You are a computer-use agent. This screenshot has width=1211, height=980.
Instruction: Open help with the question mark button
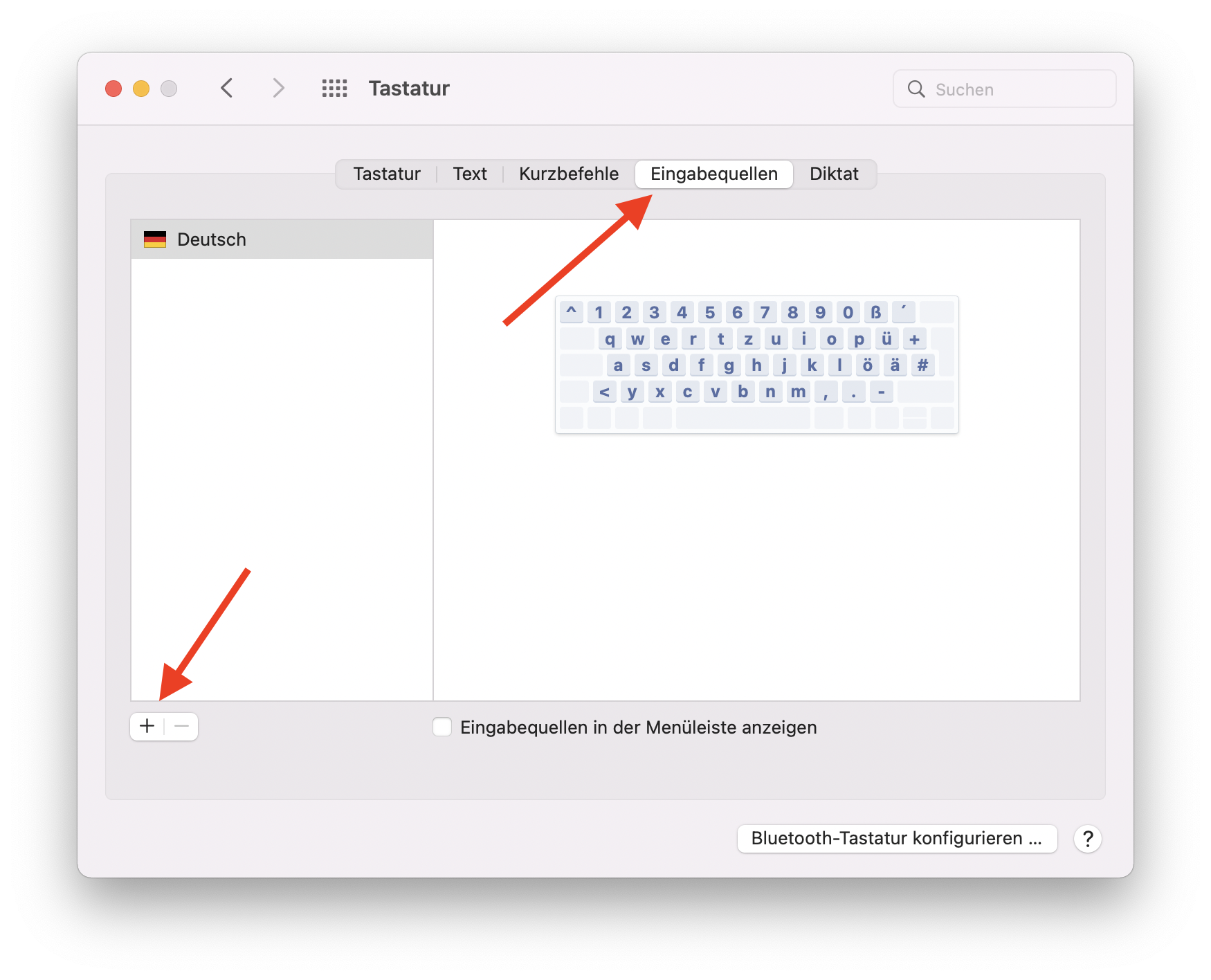coord(1088,838)
